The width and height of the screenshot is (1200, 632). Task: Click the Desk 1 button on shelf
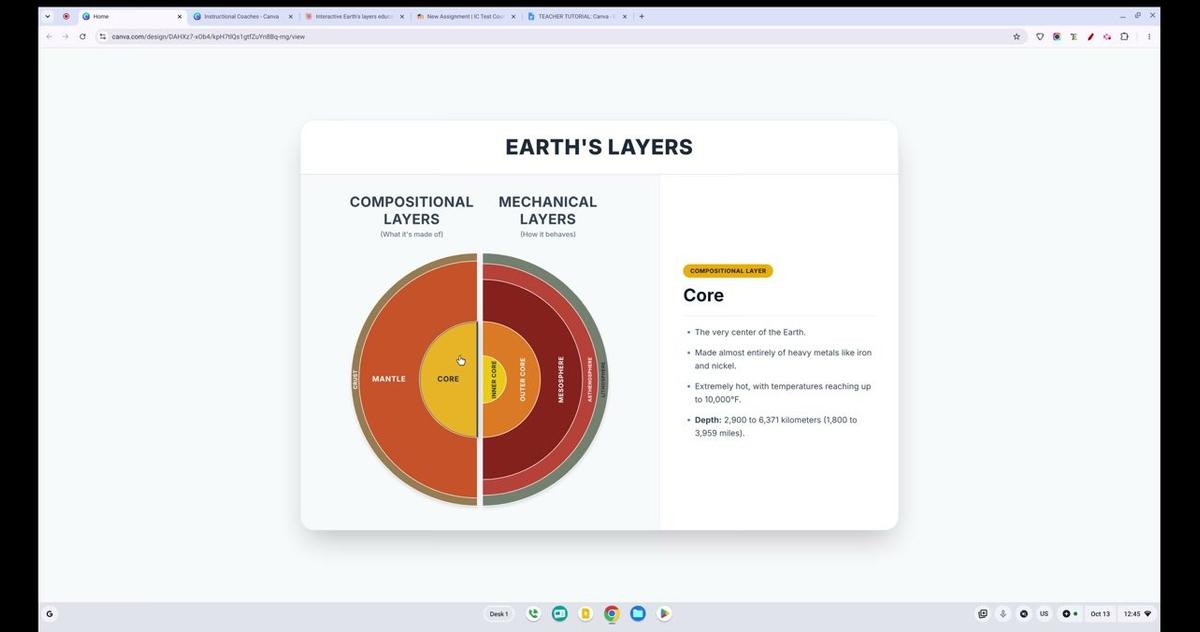(x=498, y=614)
